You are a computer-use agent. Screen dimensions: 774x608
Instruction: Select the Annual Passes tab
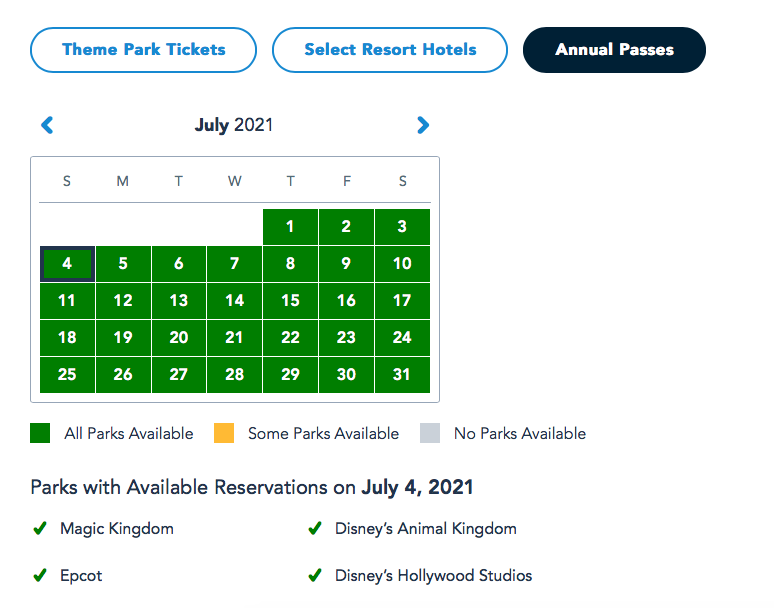coord(614,50)
